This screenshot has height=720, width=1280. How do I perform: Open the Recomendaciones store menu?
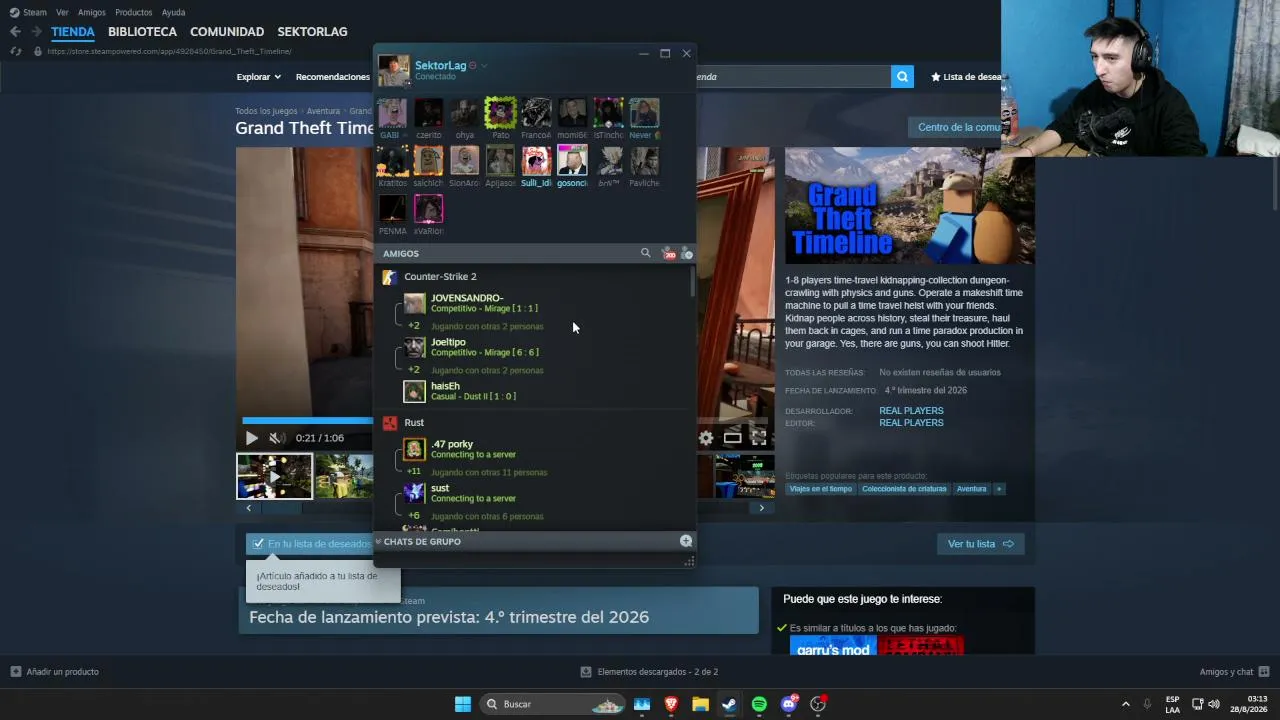coord(333,77)
